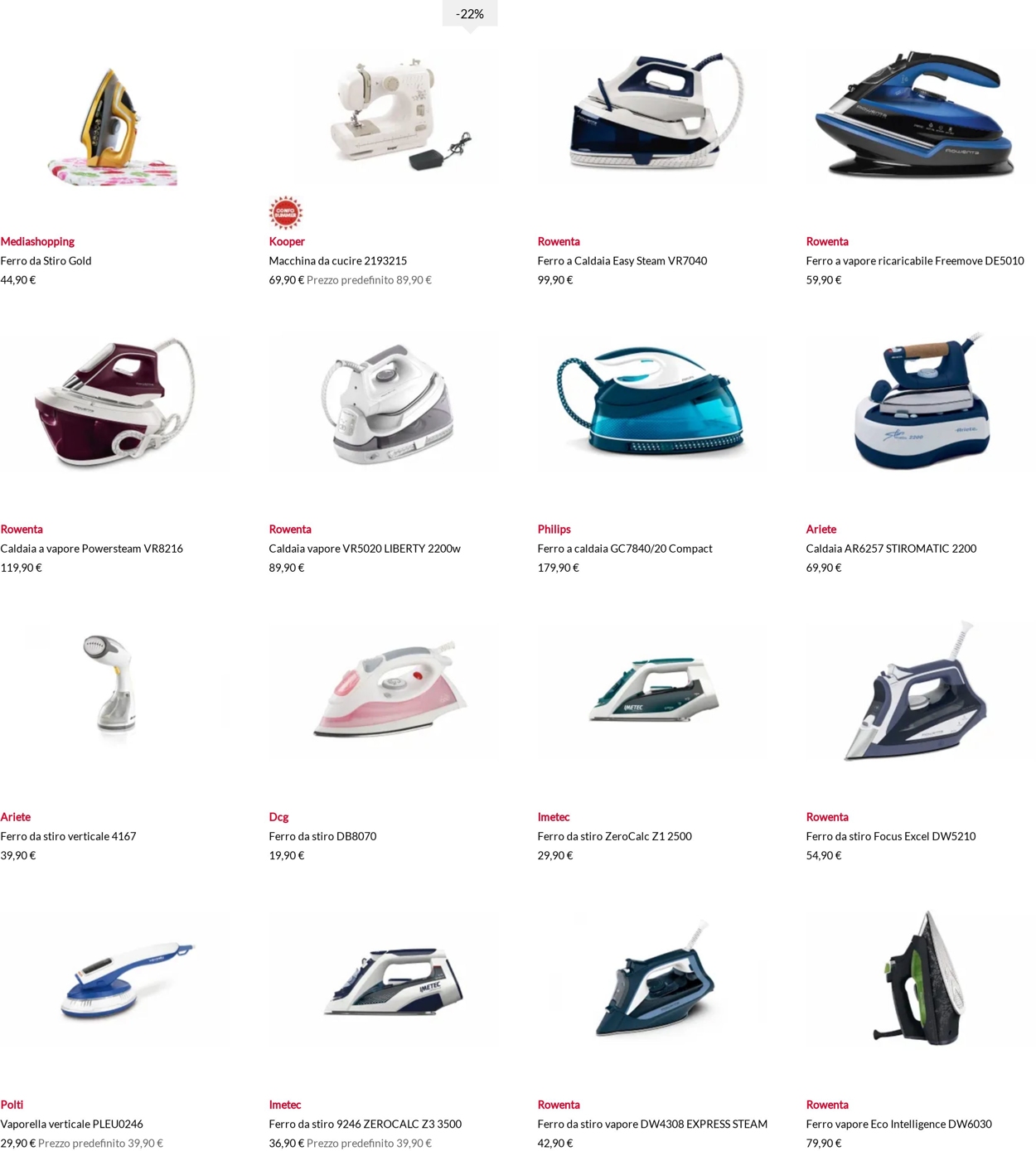View the Philips GC7840/20 Compact iron photo
Viewport: 1036px width, 1151px height.
click(652, 401)
